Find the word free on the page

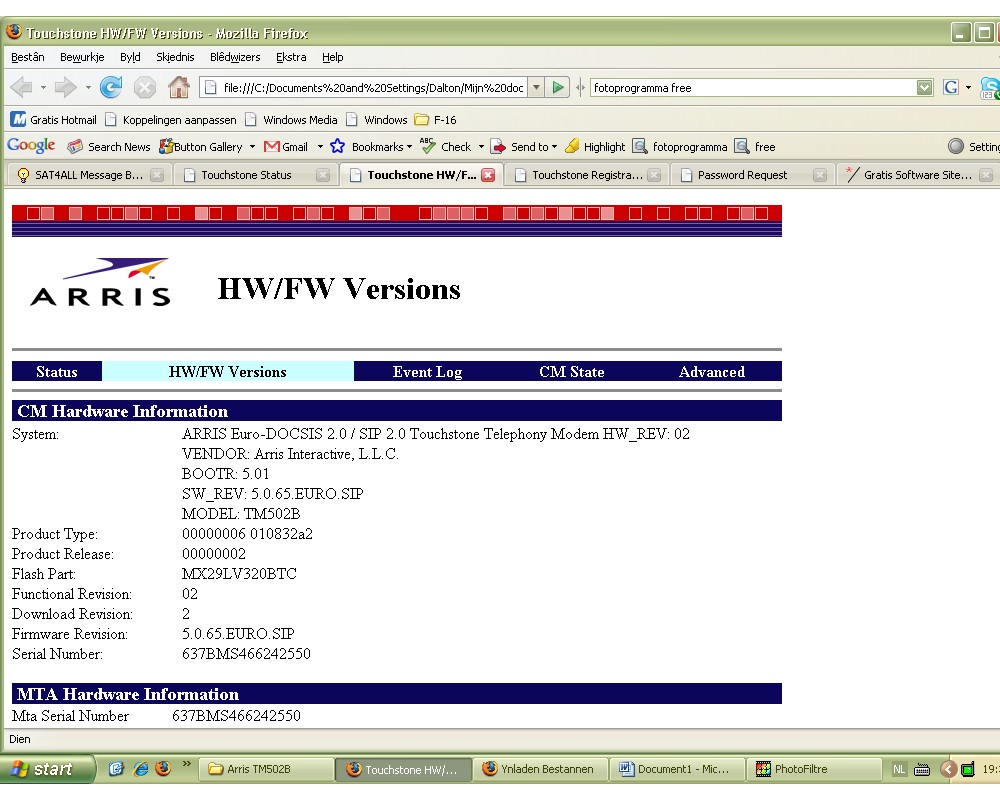tap(755, 147)
